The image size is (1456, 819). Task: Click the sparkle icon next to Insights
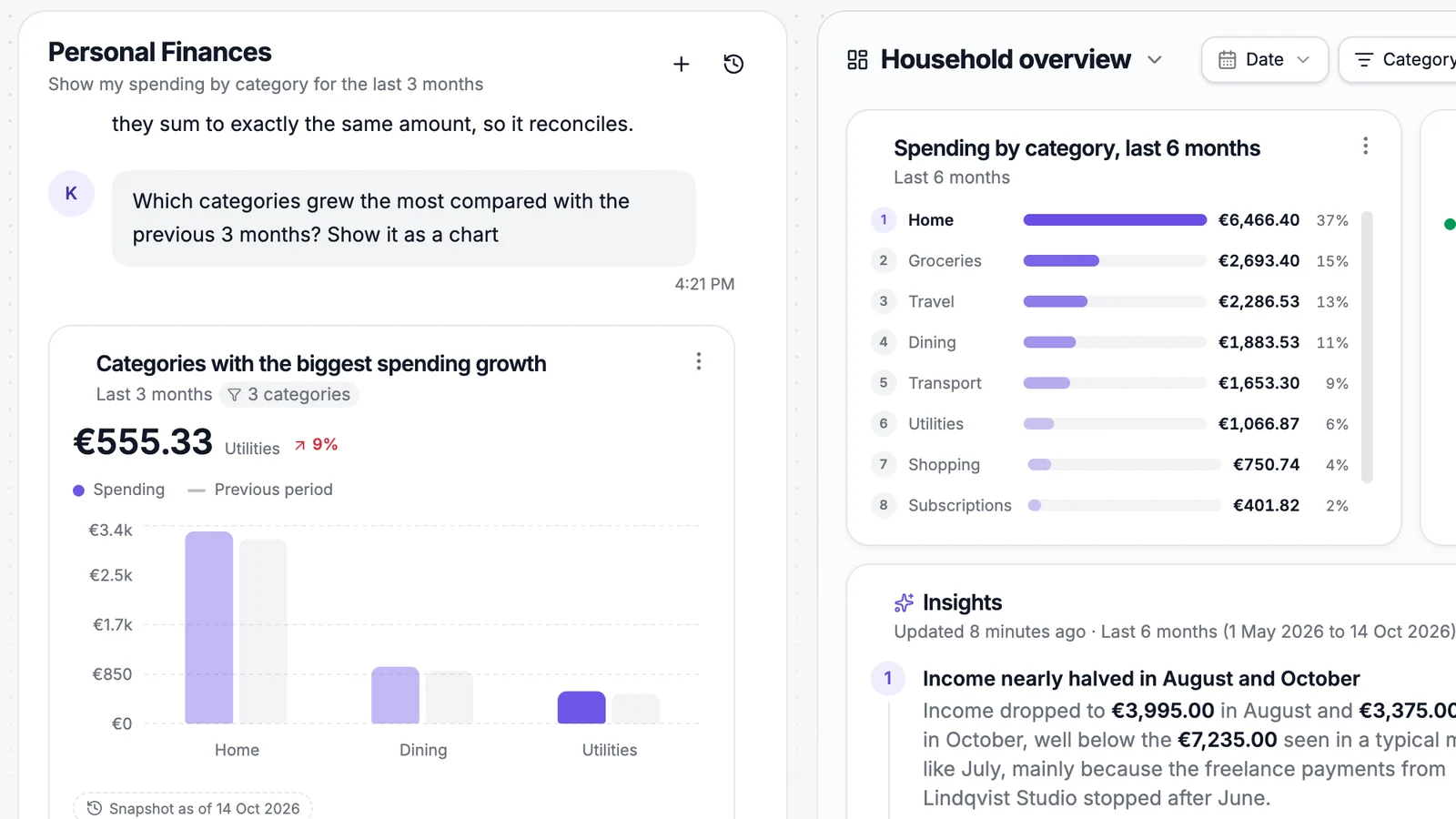pyautogui.click(x=904, y=602)
